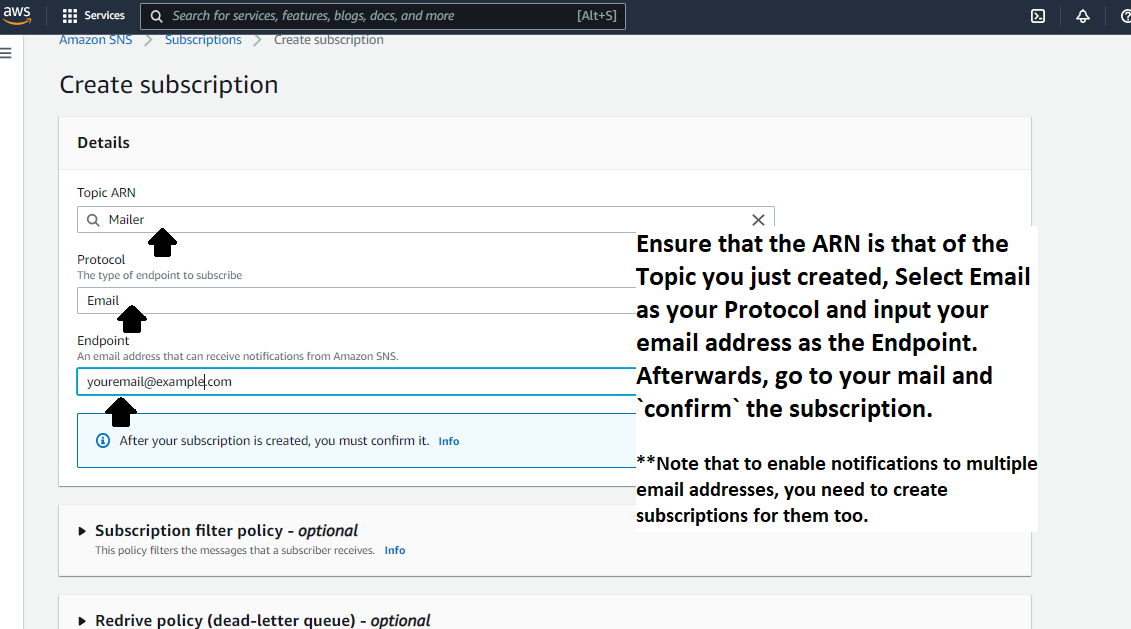The width and height of the screenshot is (1131, 629).
Task: Click the 'Protocol' label
Action: tap(101, 260)
